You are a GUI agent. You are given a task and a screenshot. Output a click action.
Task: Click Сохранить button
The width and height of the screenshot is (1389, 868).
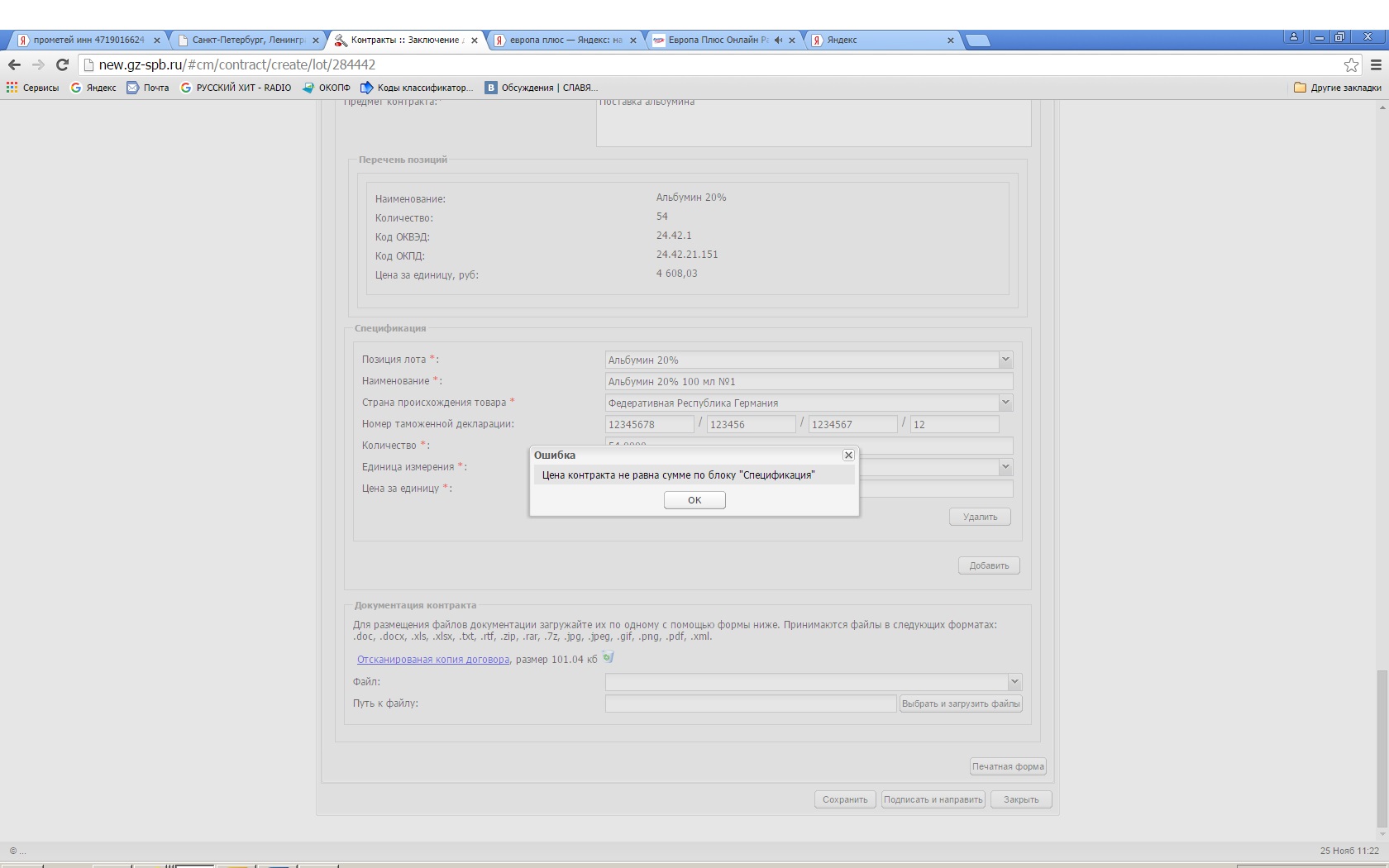click(845, 799)
